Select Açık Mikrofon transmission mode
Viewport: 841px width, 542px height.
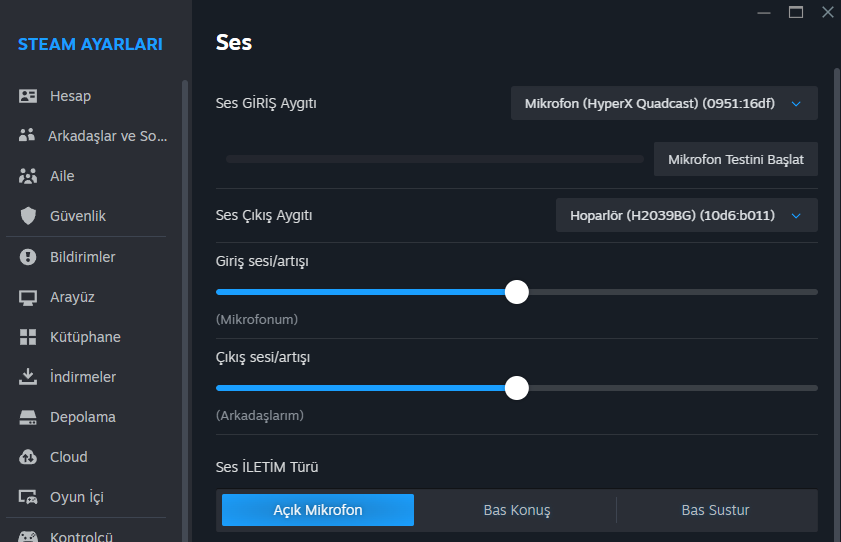pos(318,510)
